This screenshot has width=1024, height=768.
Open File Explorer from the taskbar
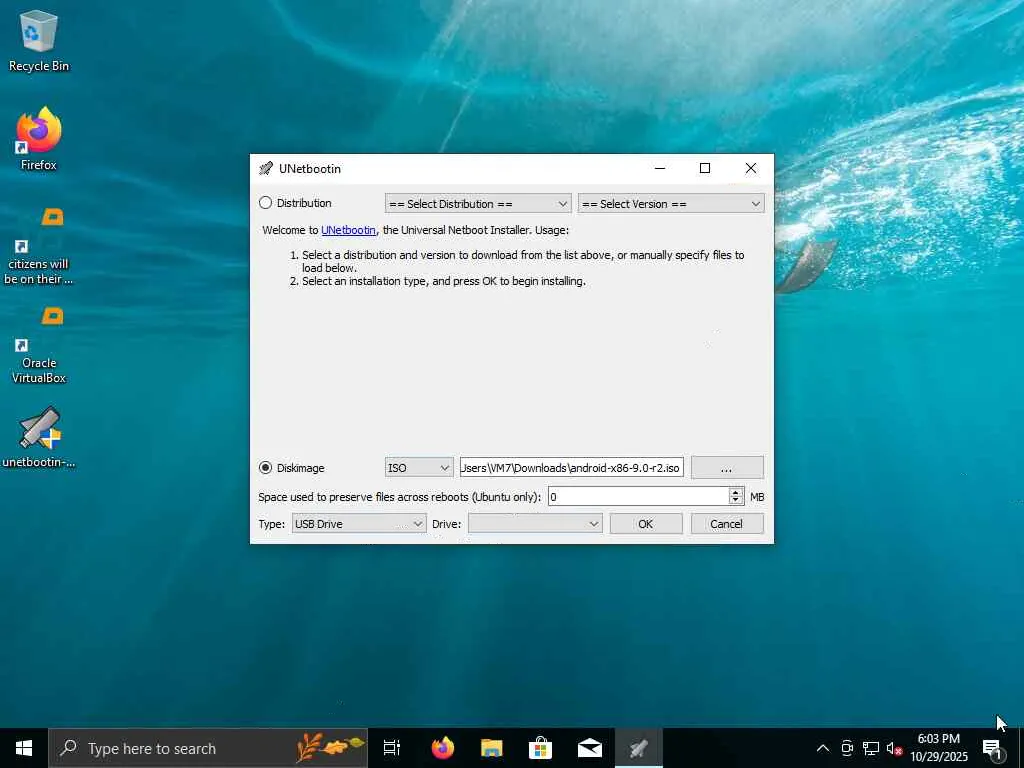(492, 748)
